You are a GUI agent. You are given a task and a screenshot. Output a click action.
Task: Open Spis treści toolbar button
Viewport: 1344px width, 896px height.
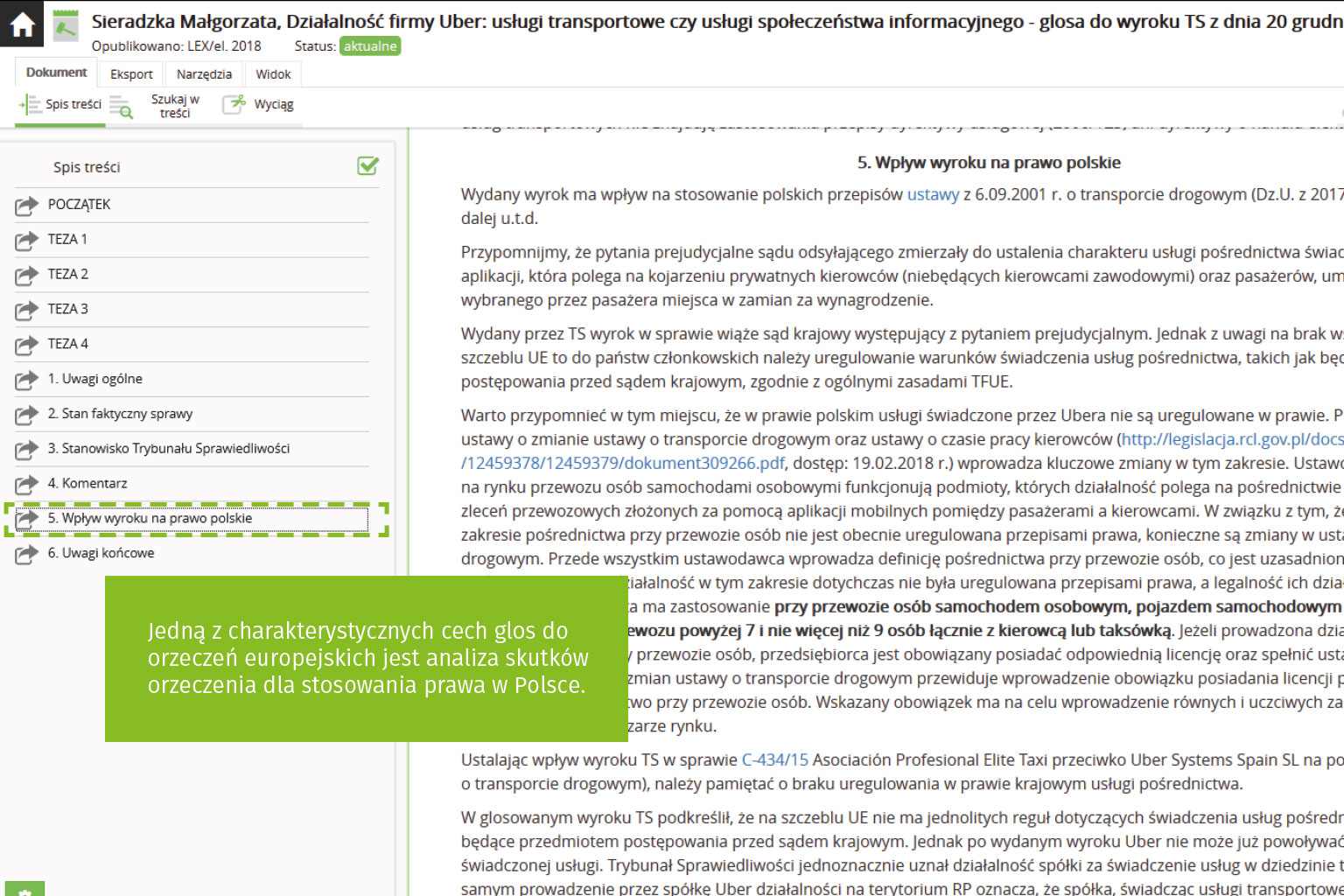(60, 105)
